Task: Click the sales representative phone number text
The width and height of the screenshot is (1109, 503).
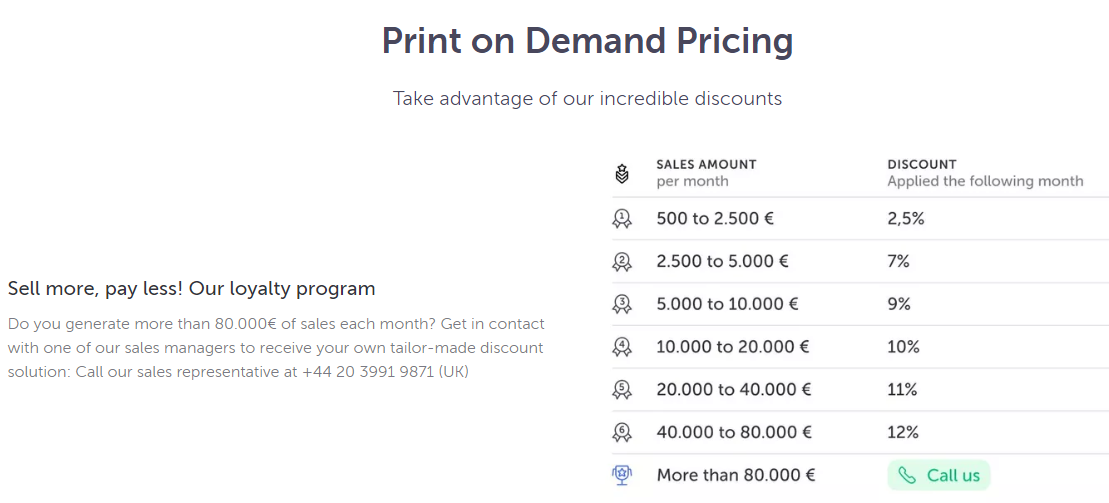Action: pos(367,372)
